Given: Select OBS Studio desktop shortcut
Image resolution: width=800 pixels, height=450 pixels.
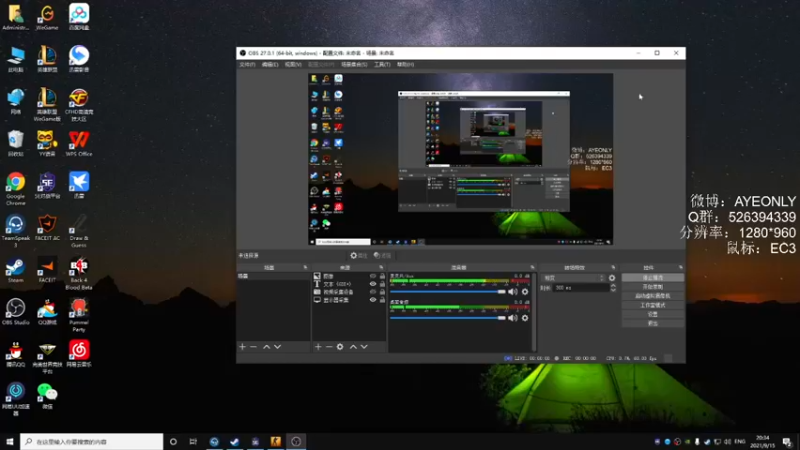Looking at the screenshot, I should [x=15, y=312].
